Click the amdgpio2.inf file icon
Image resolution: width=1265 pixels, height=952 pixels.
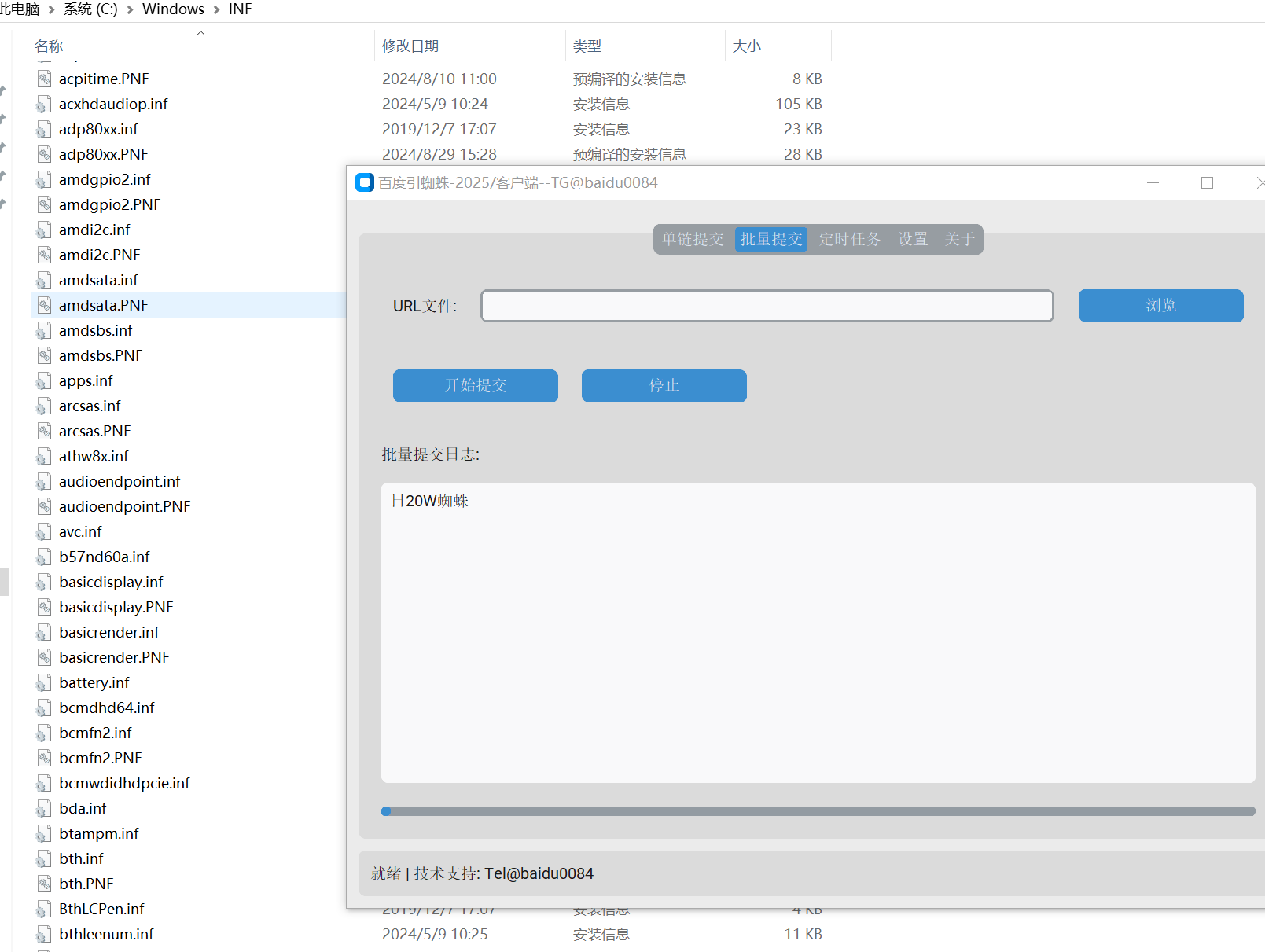pyautogui.click(x=44, y=179)
